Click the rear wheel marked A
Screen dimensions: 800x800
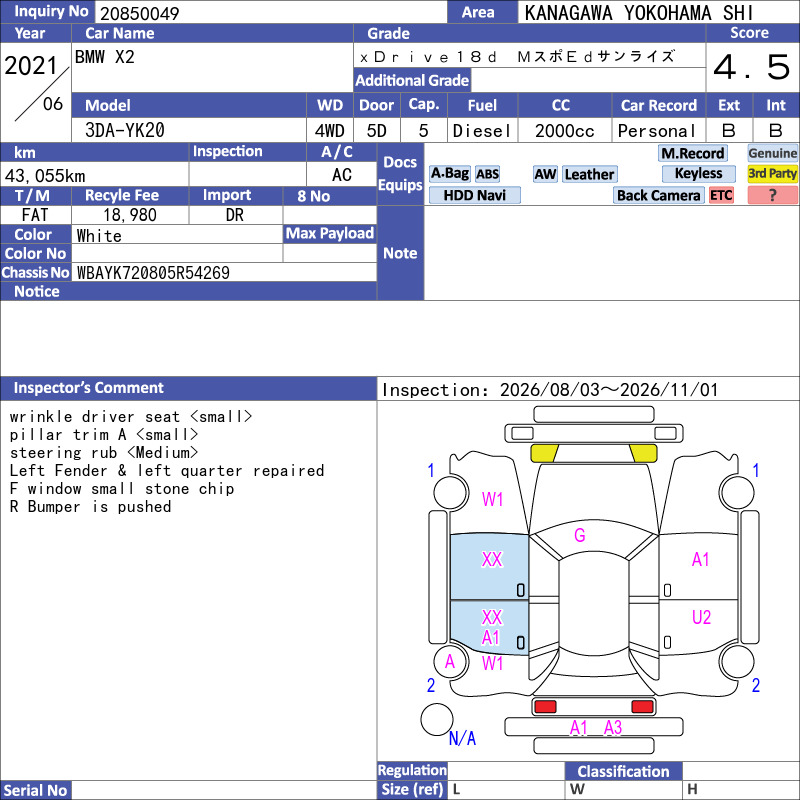point(451,661)
